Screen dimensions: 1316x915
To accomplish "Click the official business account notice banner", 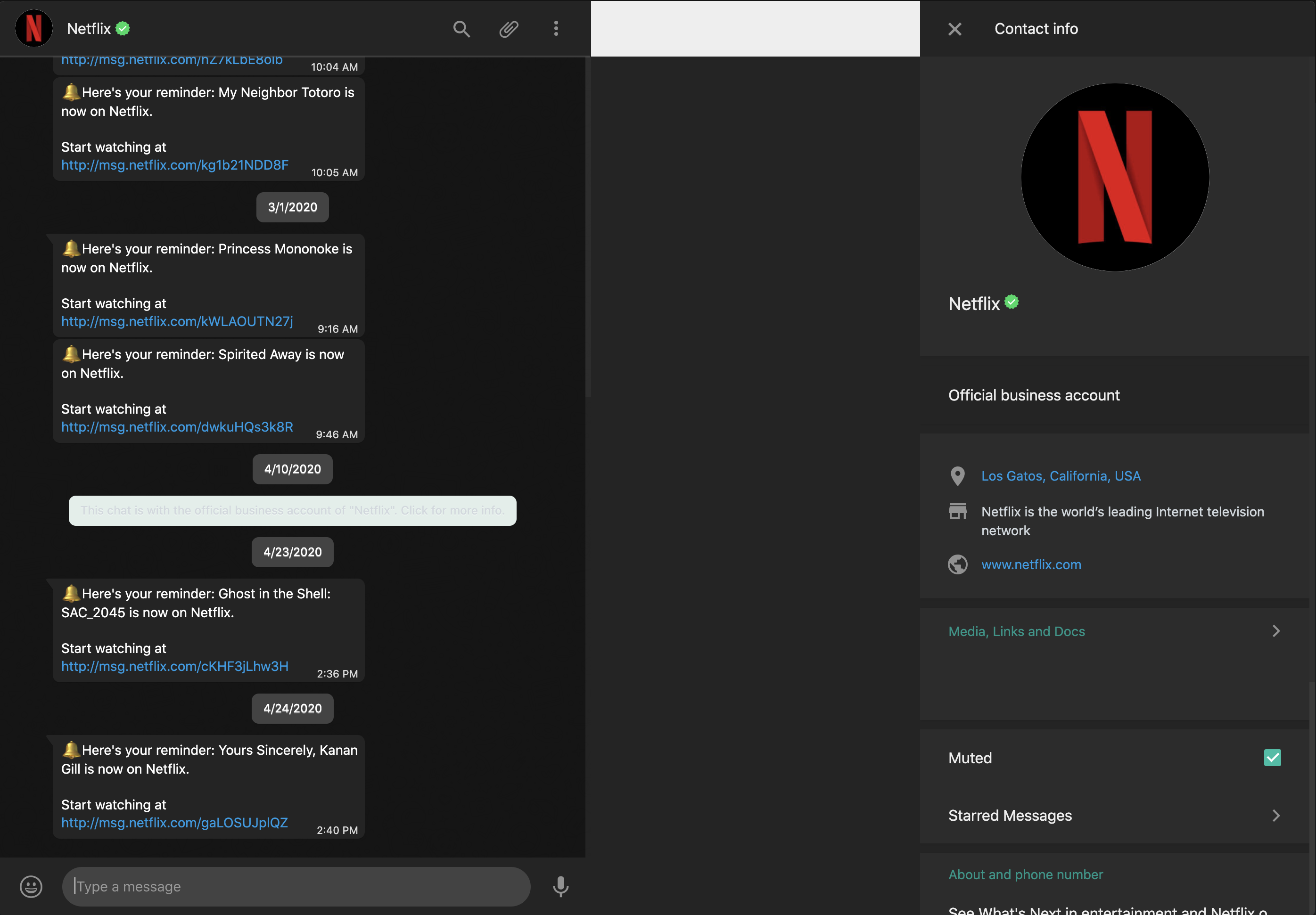I will pyautogui.click(x=292, y=510).
